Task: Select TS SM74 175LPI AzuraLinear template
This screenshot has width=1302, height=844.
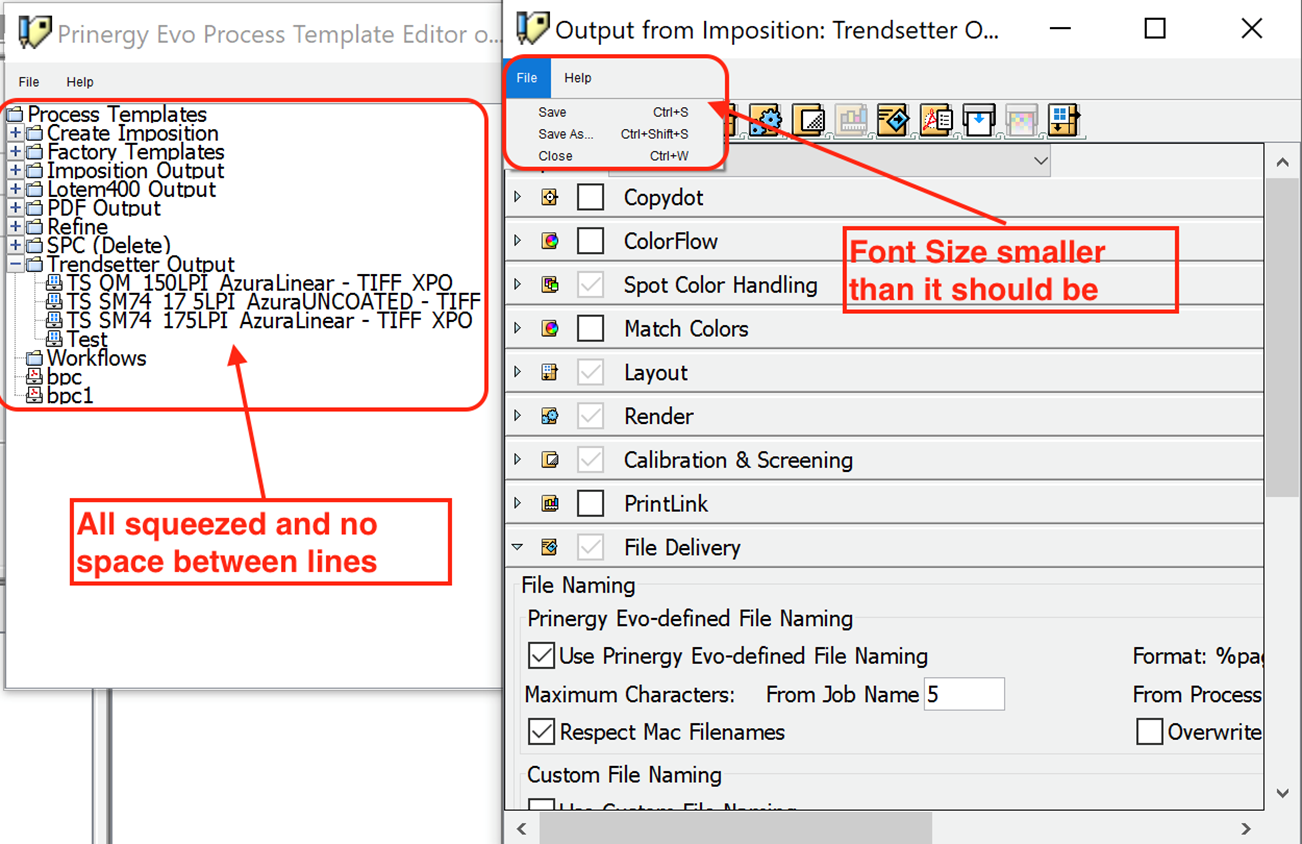Action: coord(269,321)
